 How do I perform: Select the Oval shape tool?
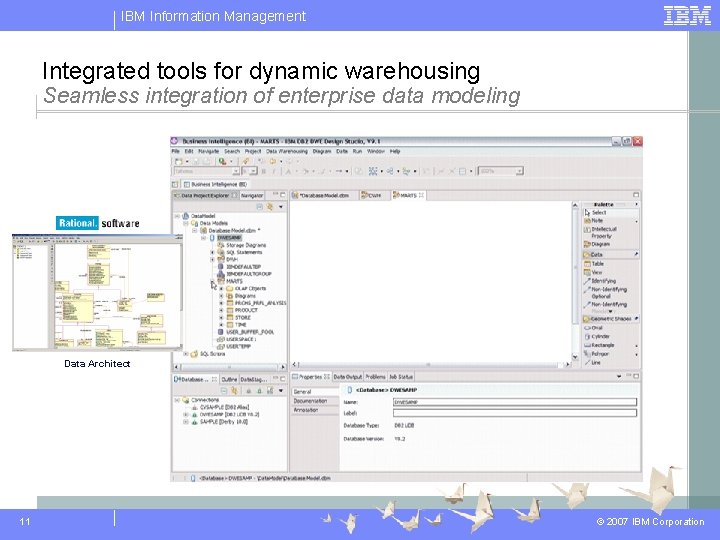[x=596, y=328]
